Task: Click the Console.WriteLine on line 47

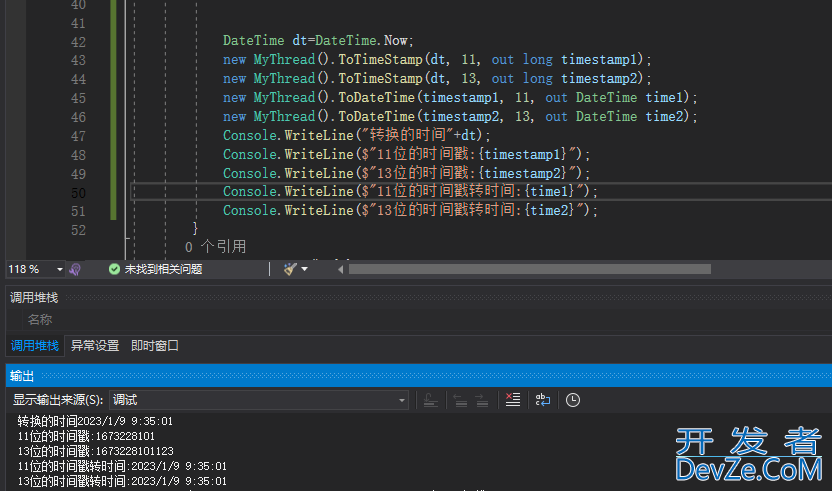Action: [x=288, y=135]
